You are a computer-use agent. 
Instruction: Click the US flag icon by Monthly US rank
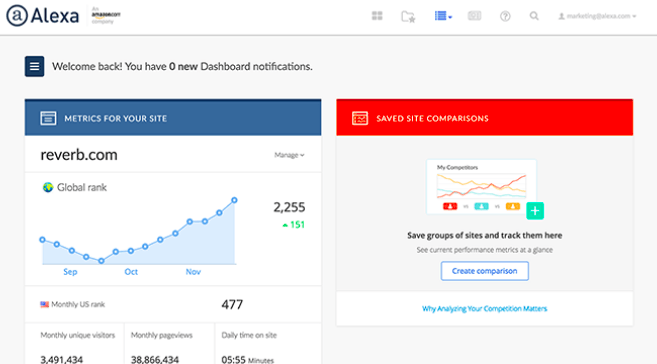coord(44,305)
